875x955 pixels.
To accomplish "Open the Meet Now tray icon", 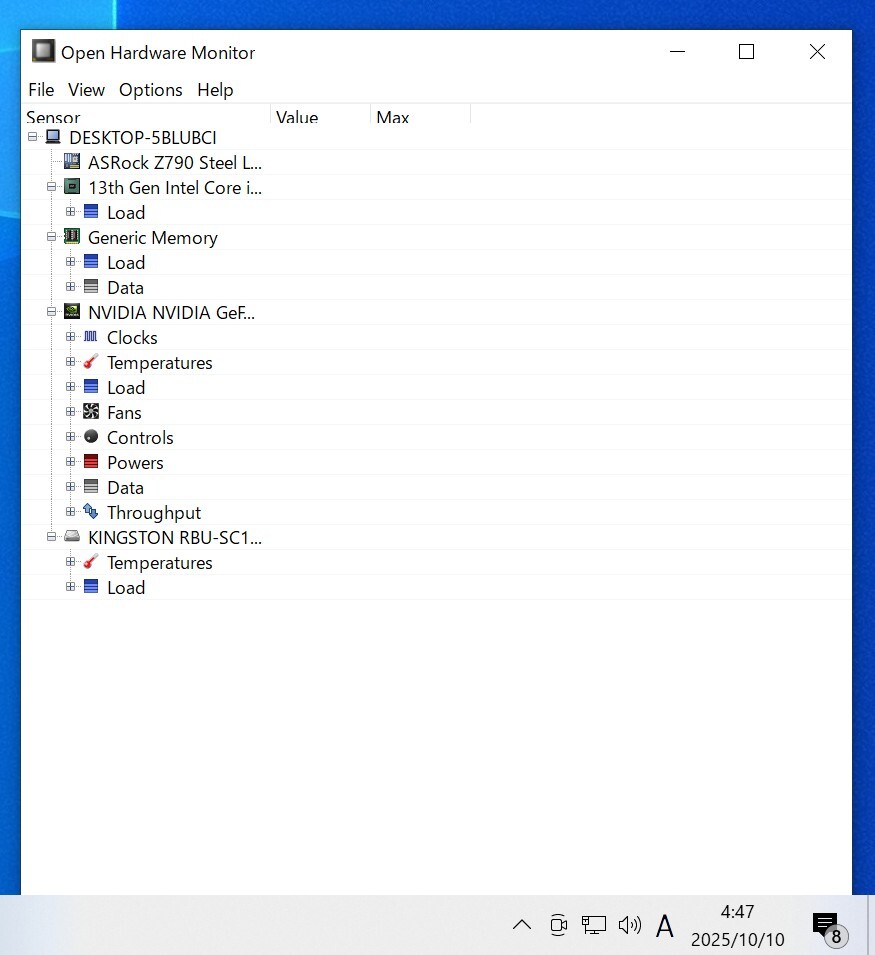I will click(558, 925).
